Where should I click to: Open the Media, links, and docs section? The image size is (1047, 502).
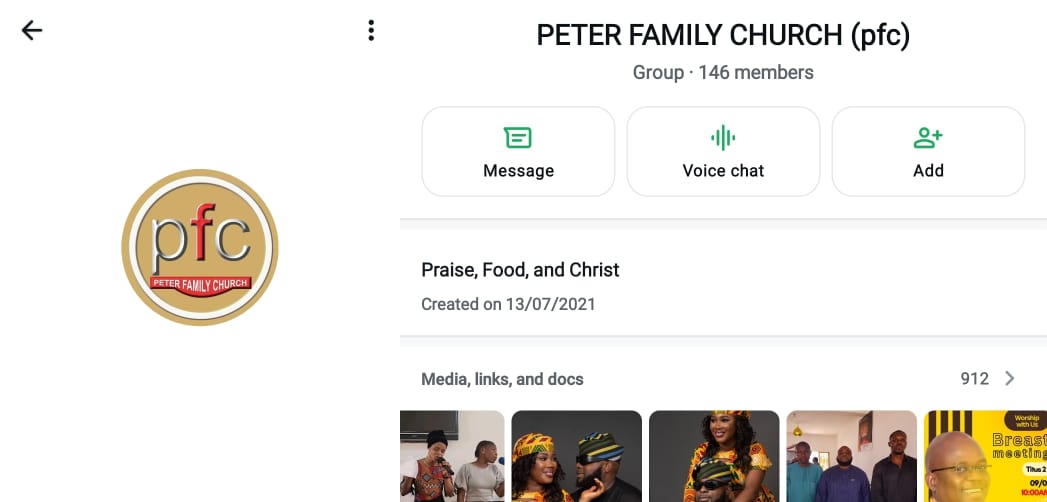point(502,379)
